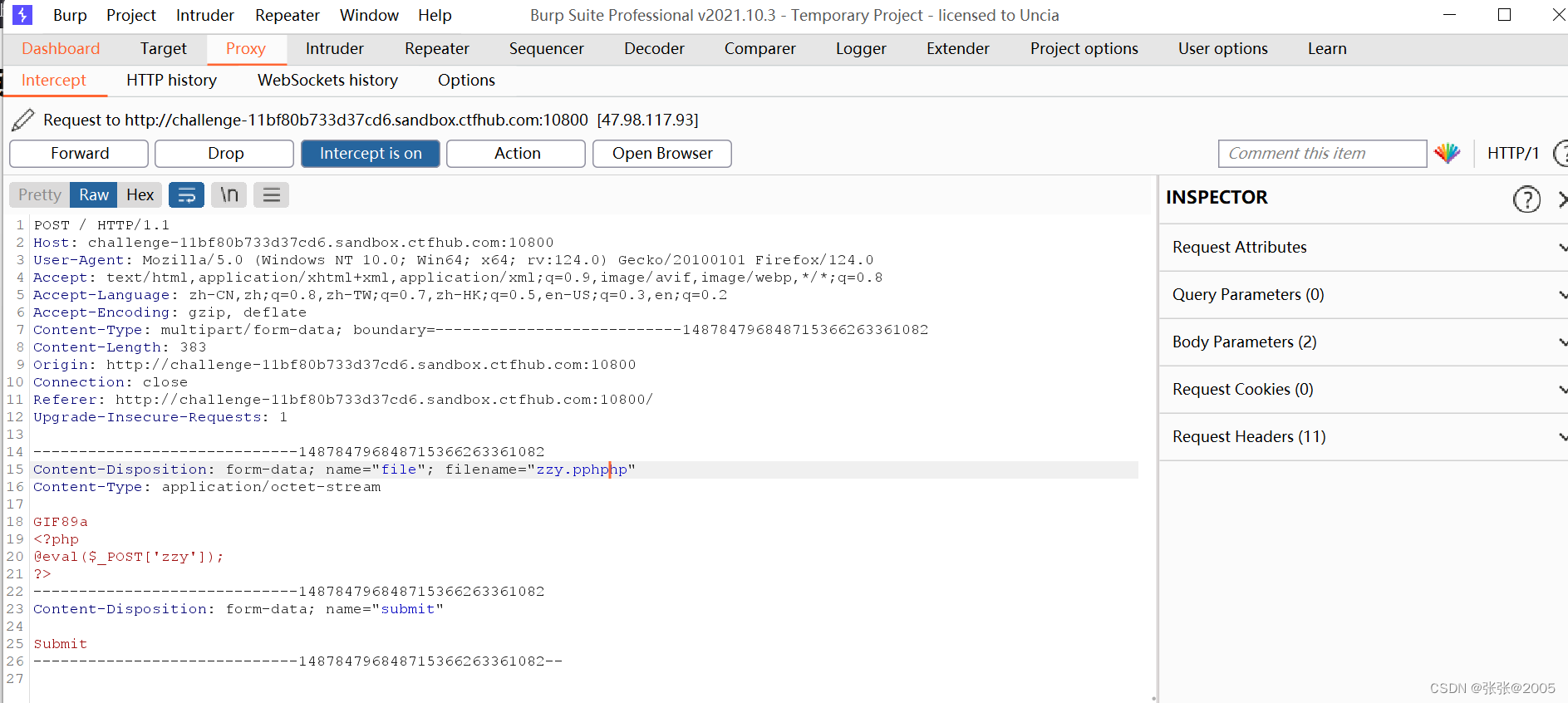The height and width of the screenshot is (703, 1568).
Task: Open the highlight color picker icon
Action: tap(1448, 154)
